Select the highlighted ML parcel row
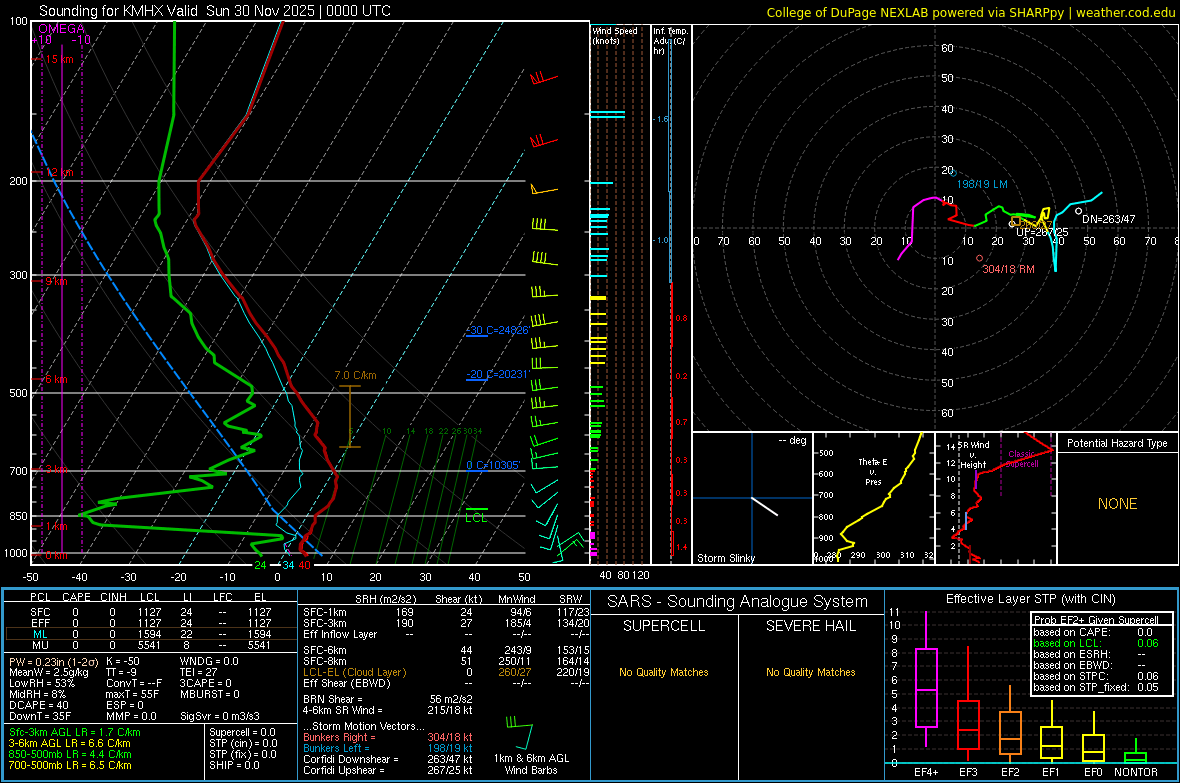 (x=150, y=634)
